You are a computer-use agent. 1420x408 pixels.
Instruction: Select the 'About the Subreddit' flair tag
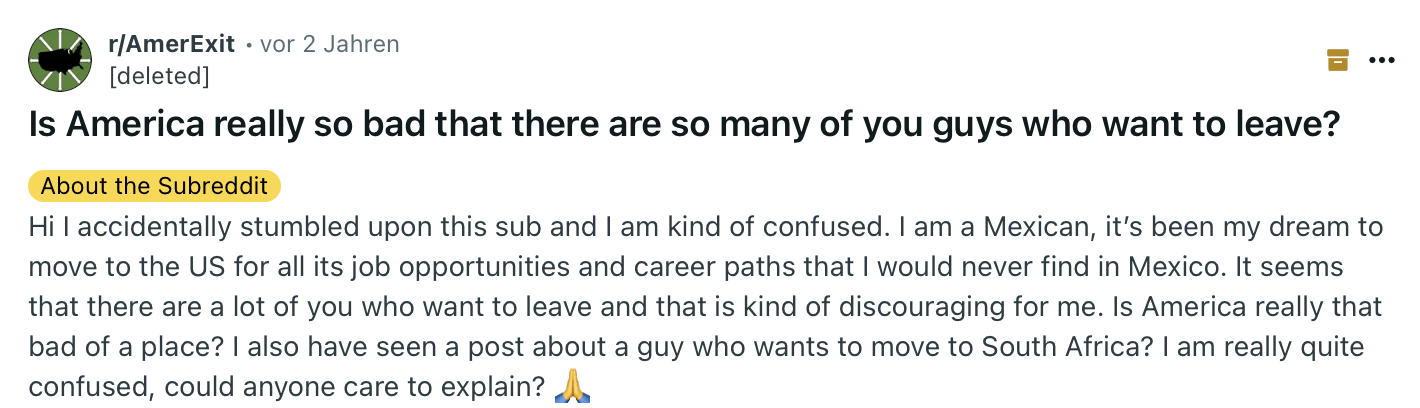pyautogui.click(x=155, y=186)
